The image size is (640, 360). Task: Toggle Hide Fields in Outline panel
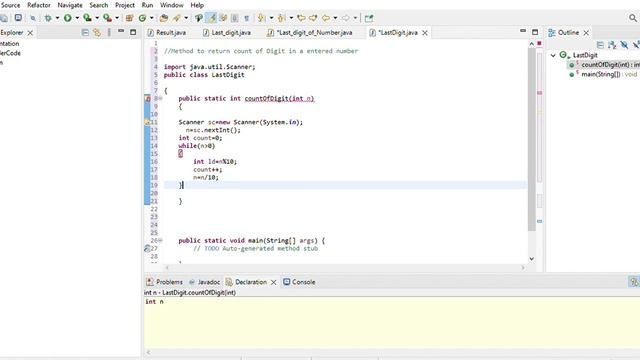(x=624, y=45)
